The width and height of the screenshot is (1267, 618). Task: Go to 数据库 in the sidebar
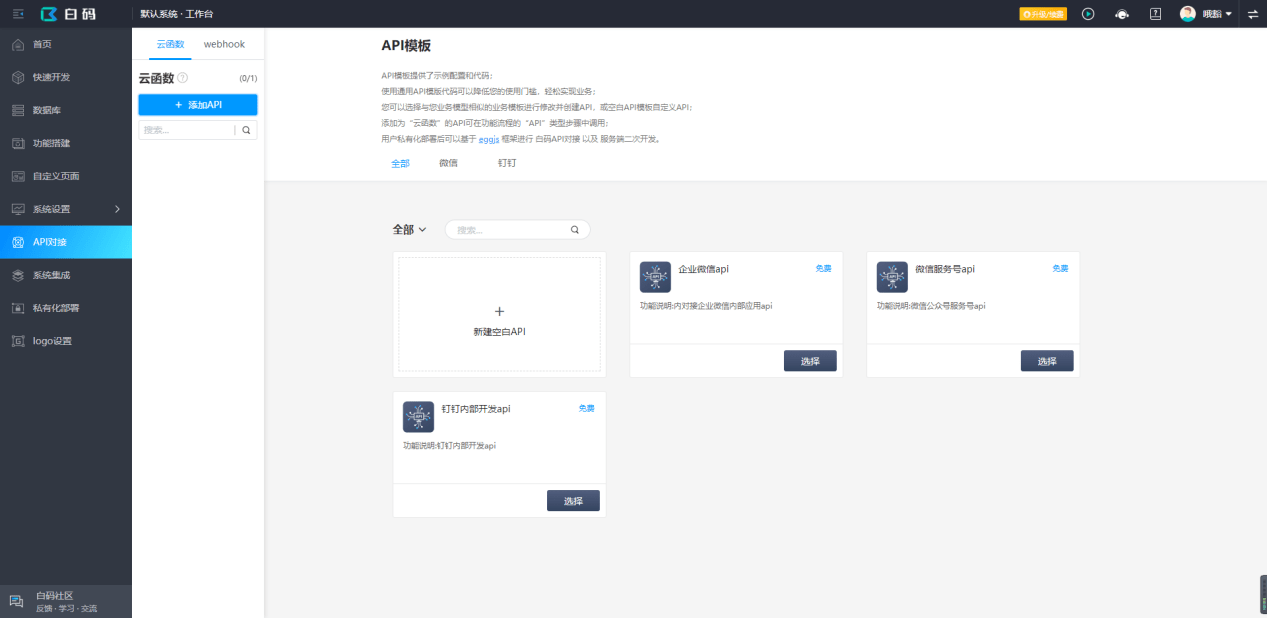(66, 110)
